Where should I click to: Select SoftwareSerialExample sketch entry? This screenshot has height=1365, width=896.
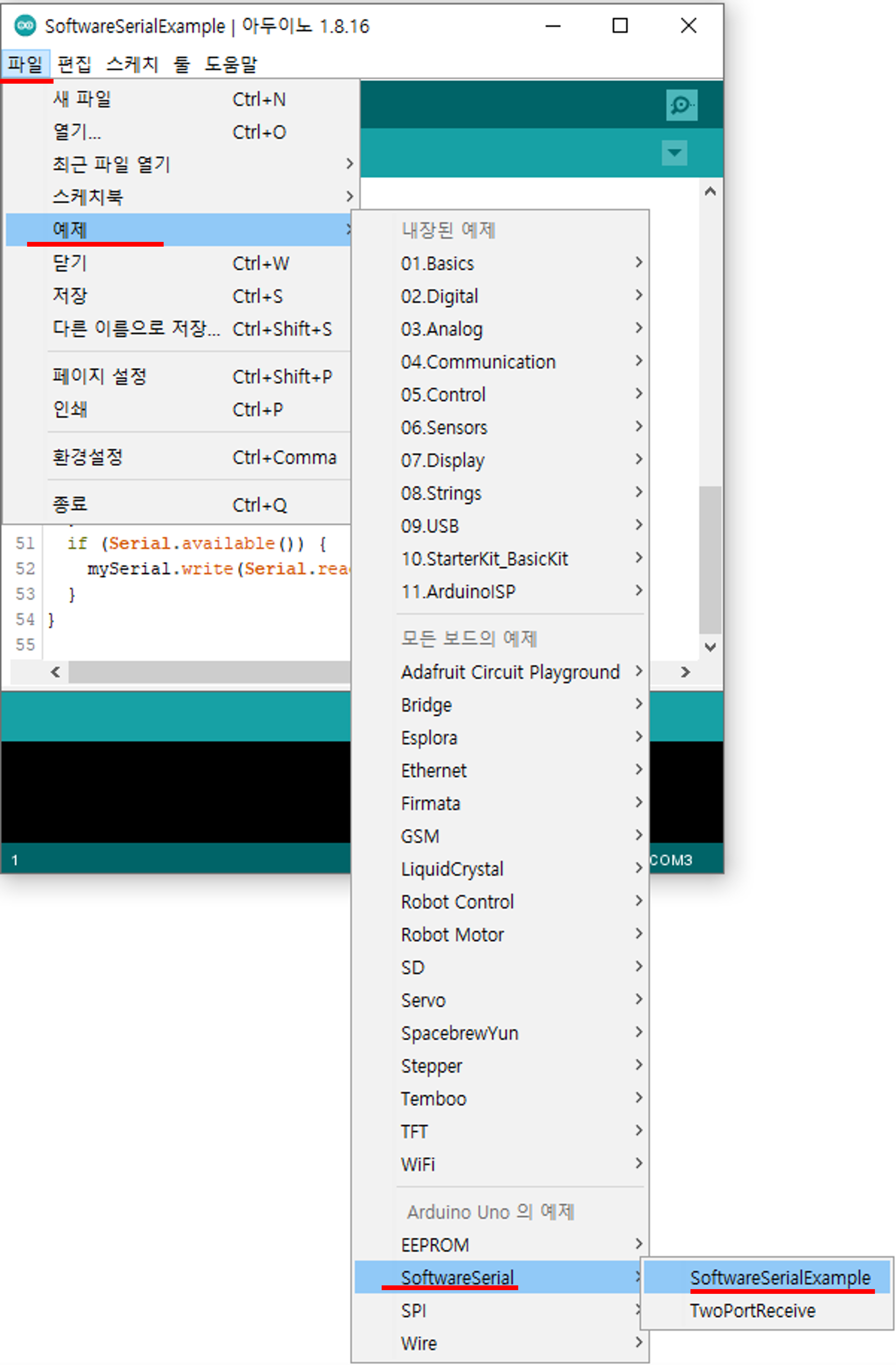[x=780, y=1277]
